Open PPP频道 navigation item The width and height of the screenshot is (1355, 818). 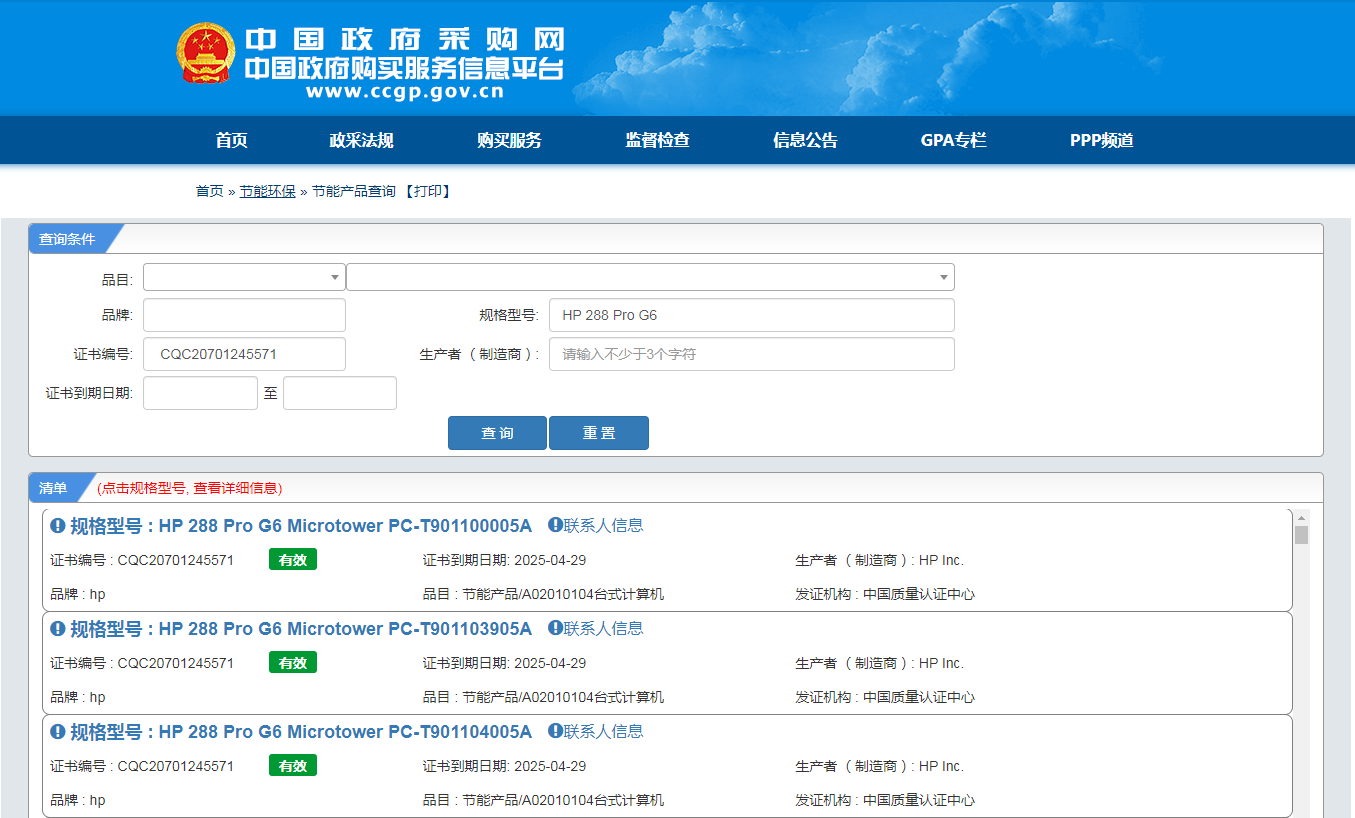[x=1101, y=140]
